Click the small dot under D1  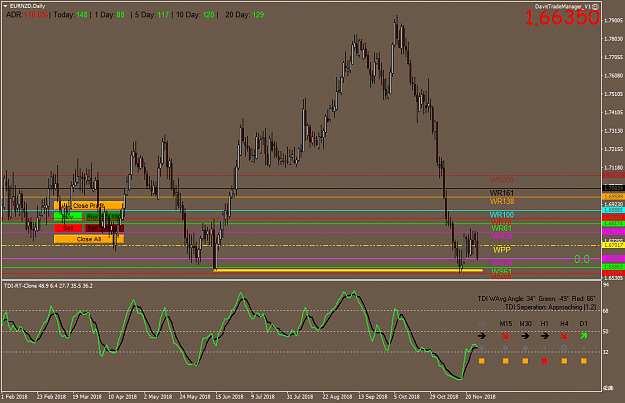pyautogui.click(x=584, y=348)
